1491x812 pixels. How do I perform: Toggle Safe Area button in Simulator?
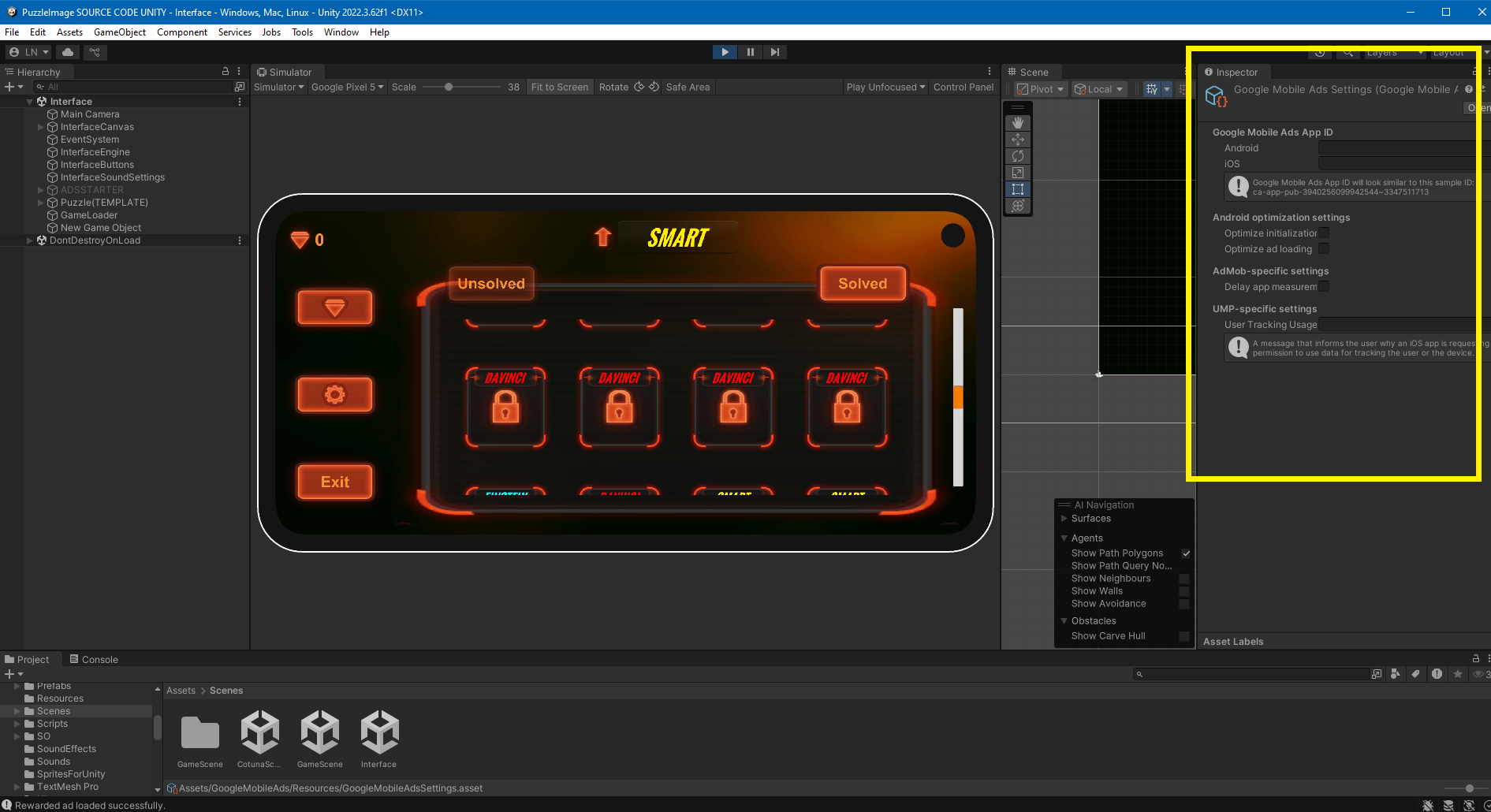688,87
